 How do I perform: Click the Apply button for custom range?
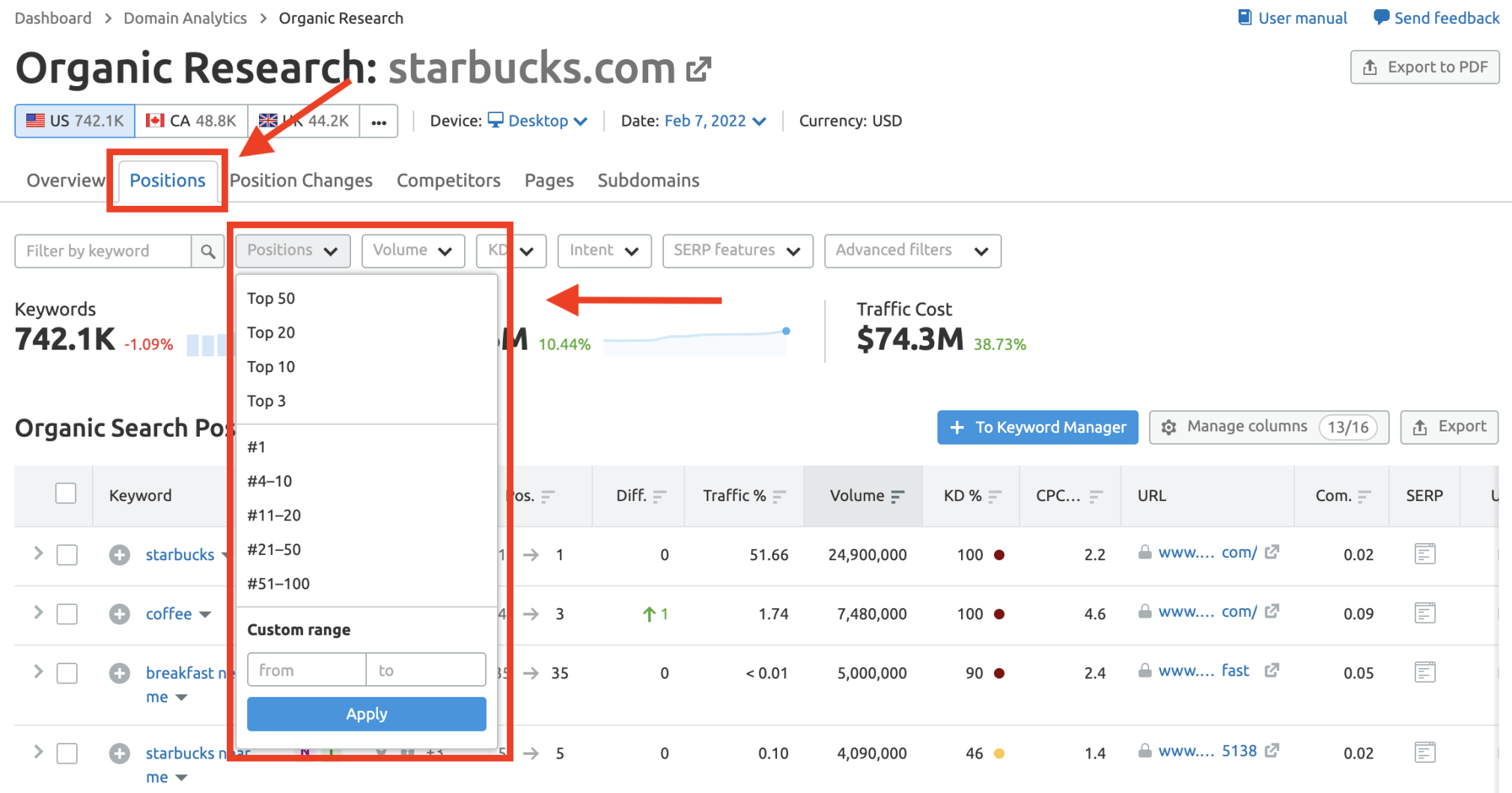click(367, 714)
